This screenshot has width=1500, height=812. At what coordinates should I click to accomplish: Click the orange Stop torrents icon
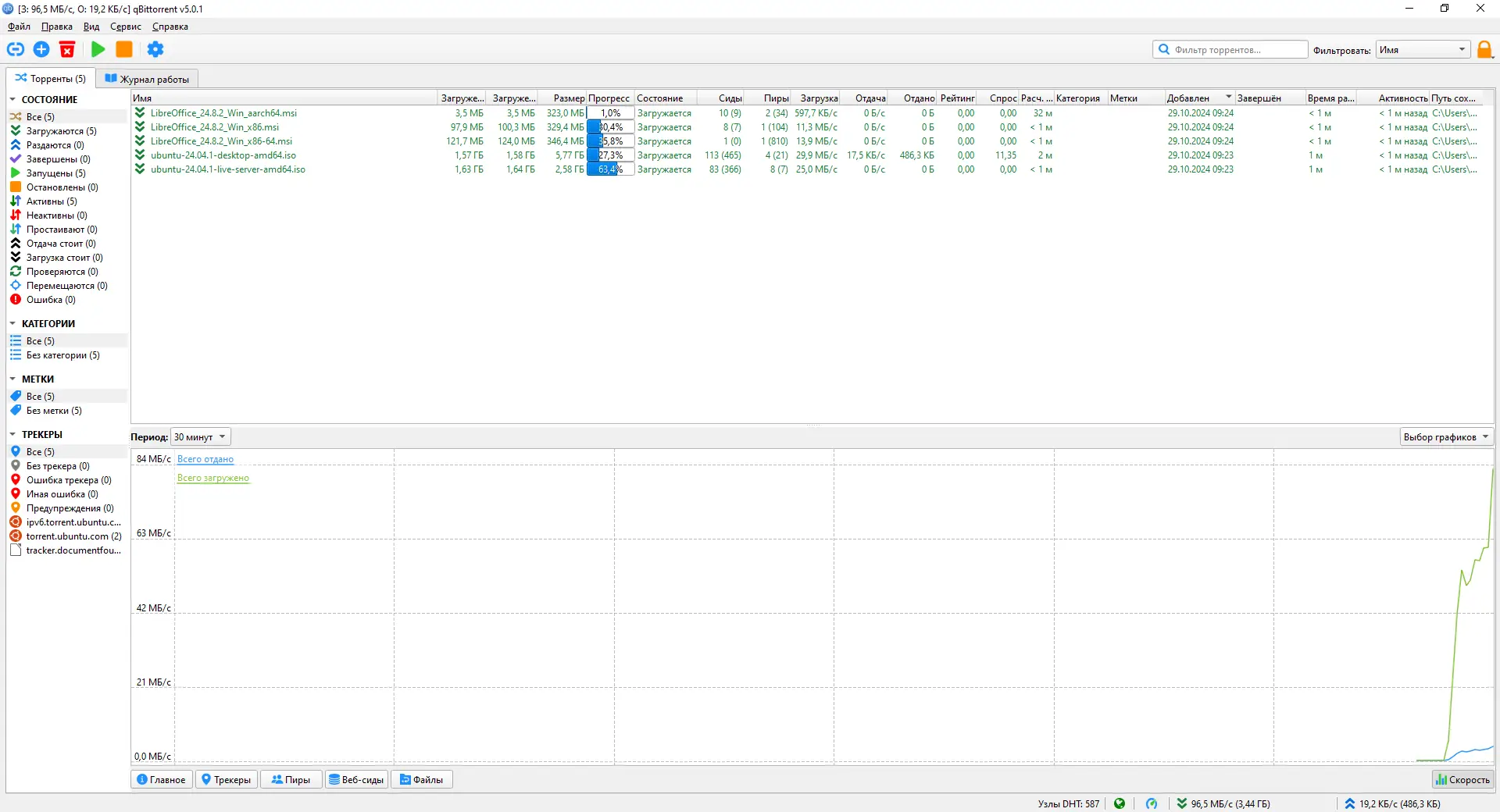click(124, 49)
